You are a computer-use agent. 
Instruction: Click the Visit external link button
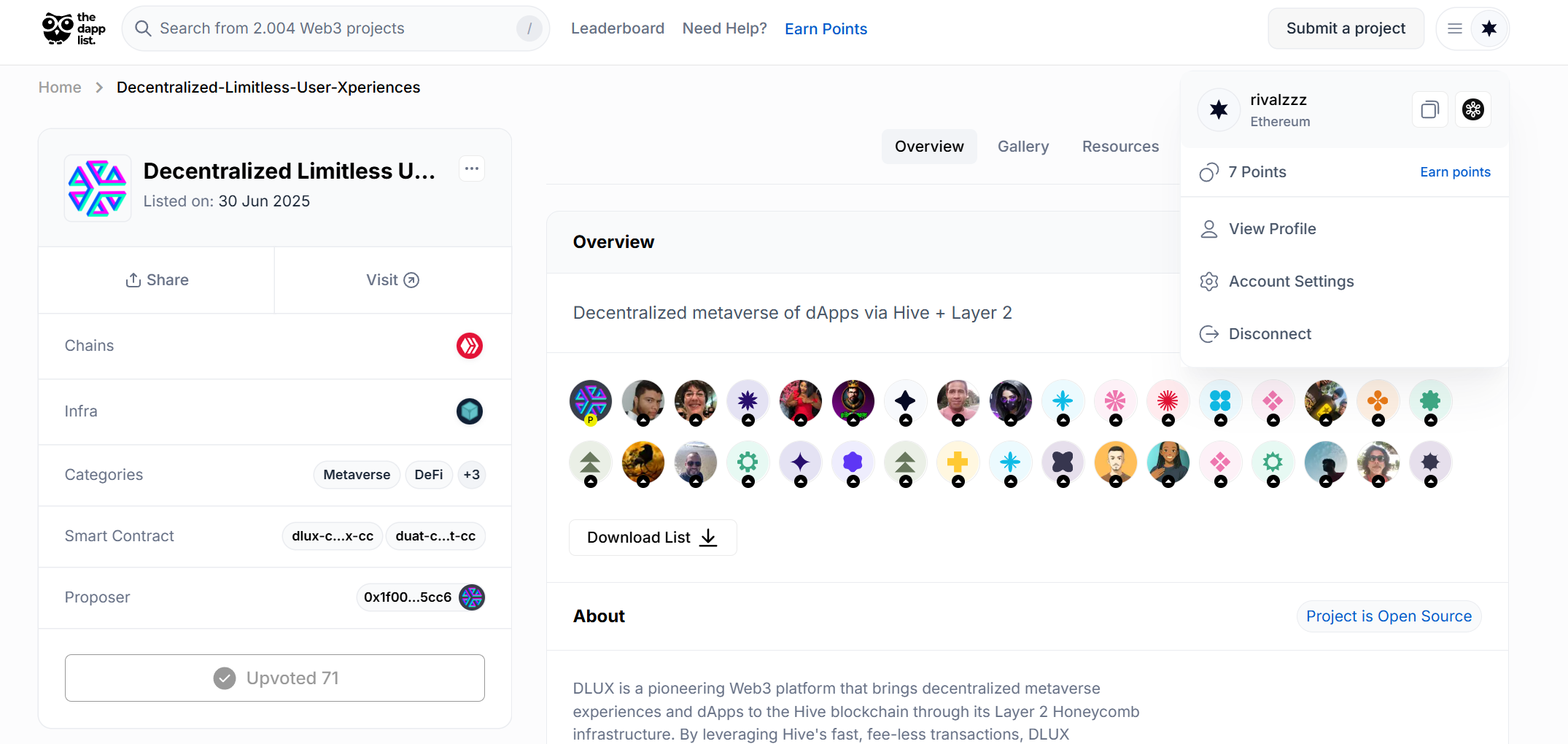pyautogui.click(x=392, y=280)
